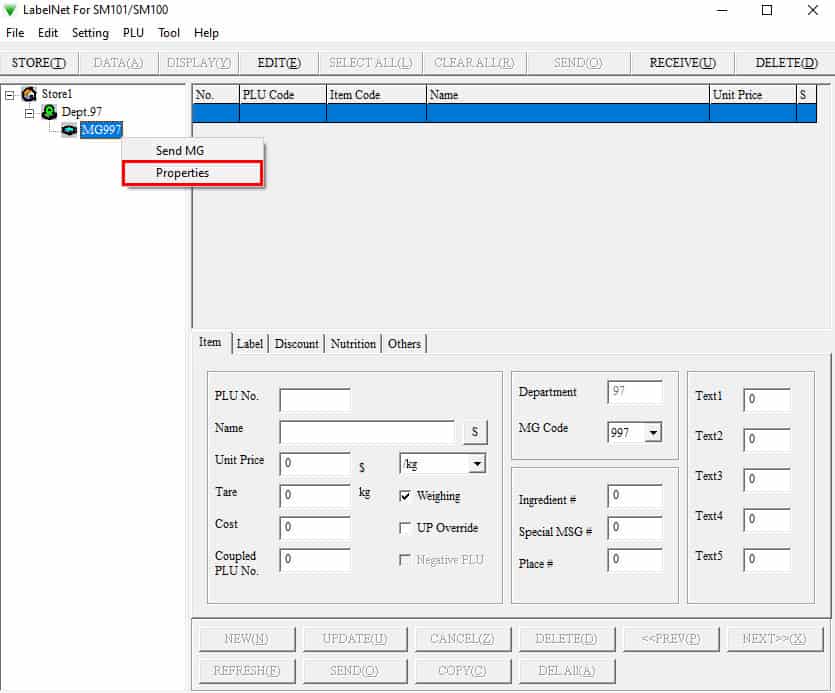Click the DELETE(D) toolbar button
Screen dimensions: 835x693
pyautogui.click(x=785, y=63)
